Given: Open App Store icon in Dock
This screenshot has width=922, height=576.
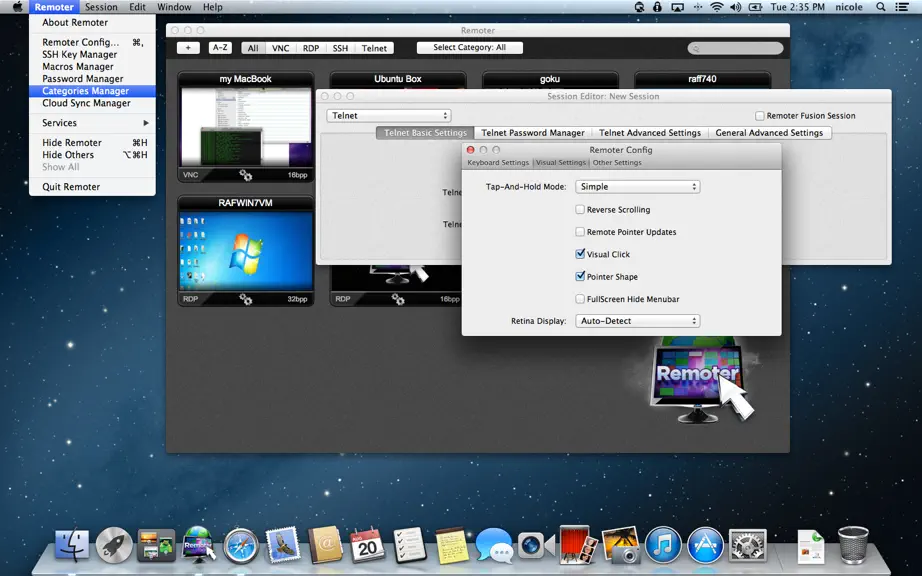Looking at the screenshot, I should tap(705, 545).
